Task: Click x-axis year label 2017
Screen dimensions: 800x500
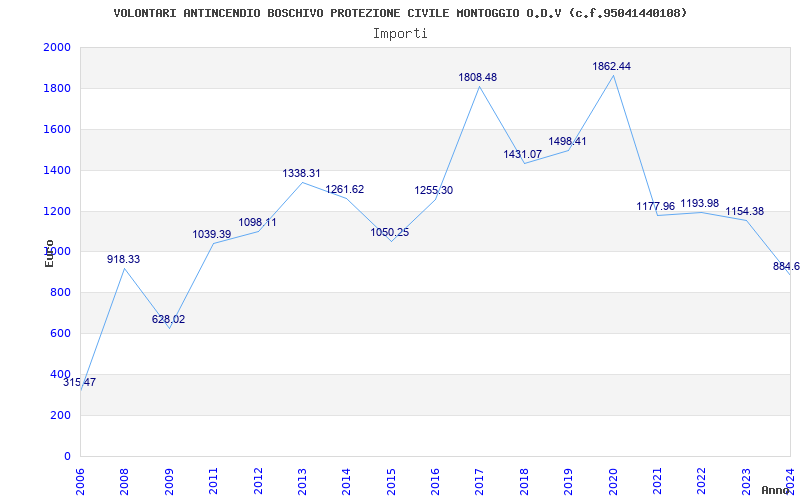Action: pyautogui.click(x=480, y=481)
